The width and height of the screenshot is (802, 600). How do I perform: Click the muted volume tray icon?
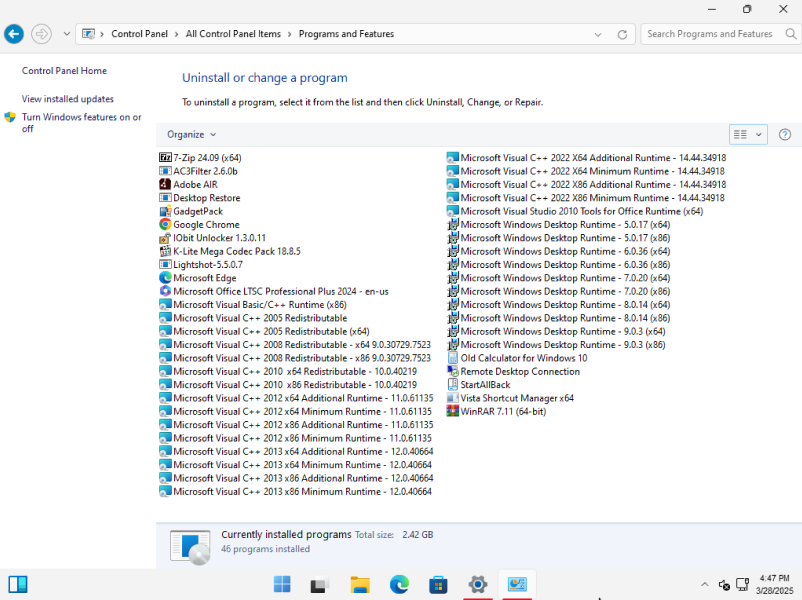coord(724,584)
